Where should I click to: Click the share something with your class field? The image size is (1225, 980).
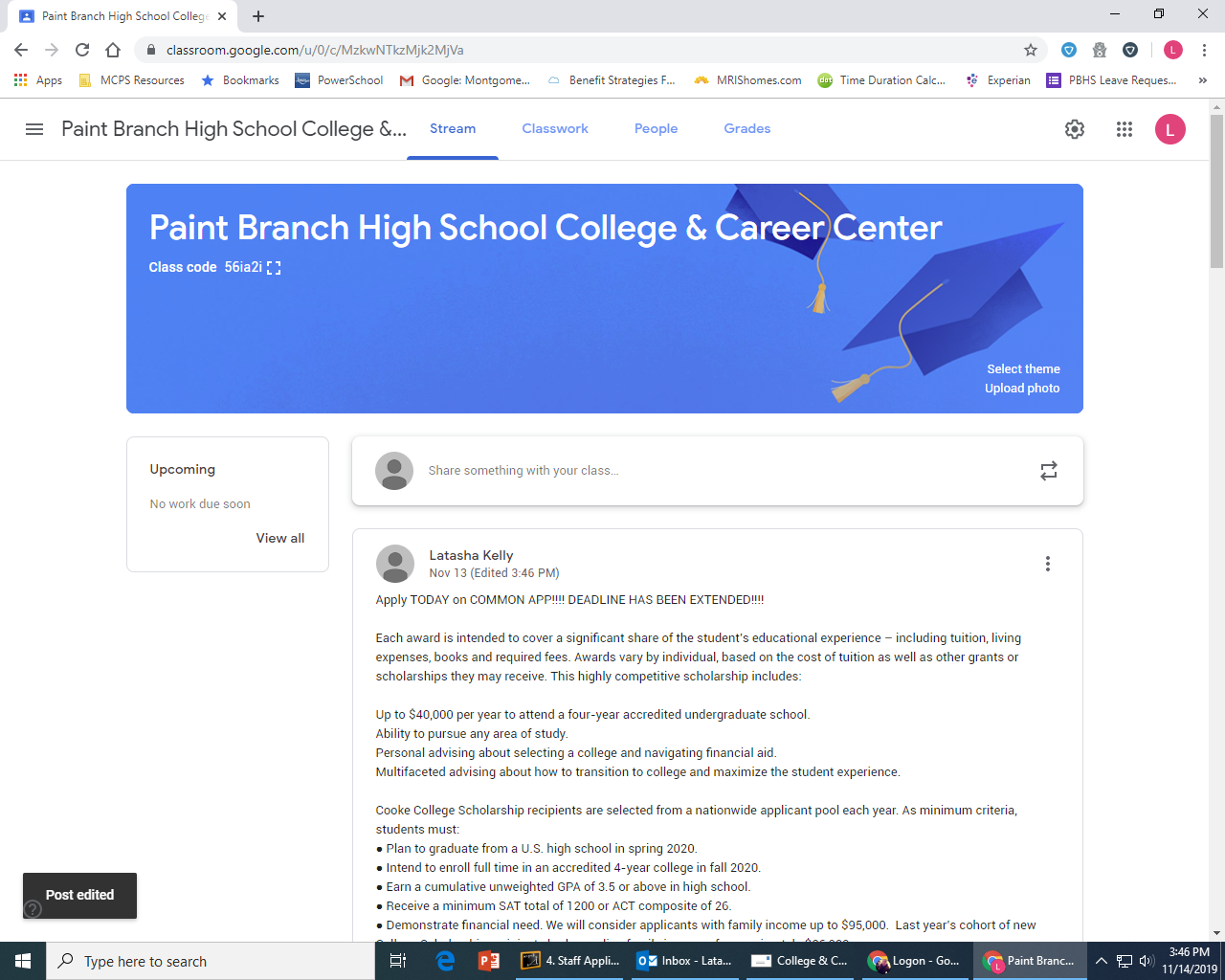pos(574,470)
